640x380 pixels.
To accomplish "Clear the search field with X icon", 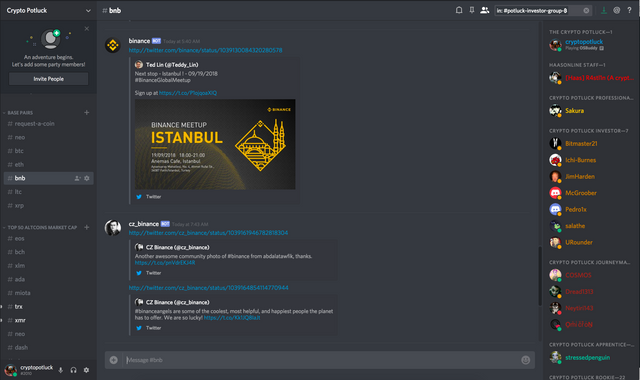I will tap(586, 11).
